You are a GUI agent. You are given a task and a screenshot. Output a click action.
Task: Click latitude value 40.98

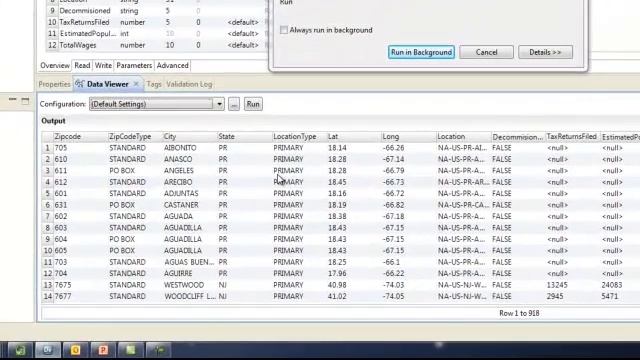coord(337,285)
